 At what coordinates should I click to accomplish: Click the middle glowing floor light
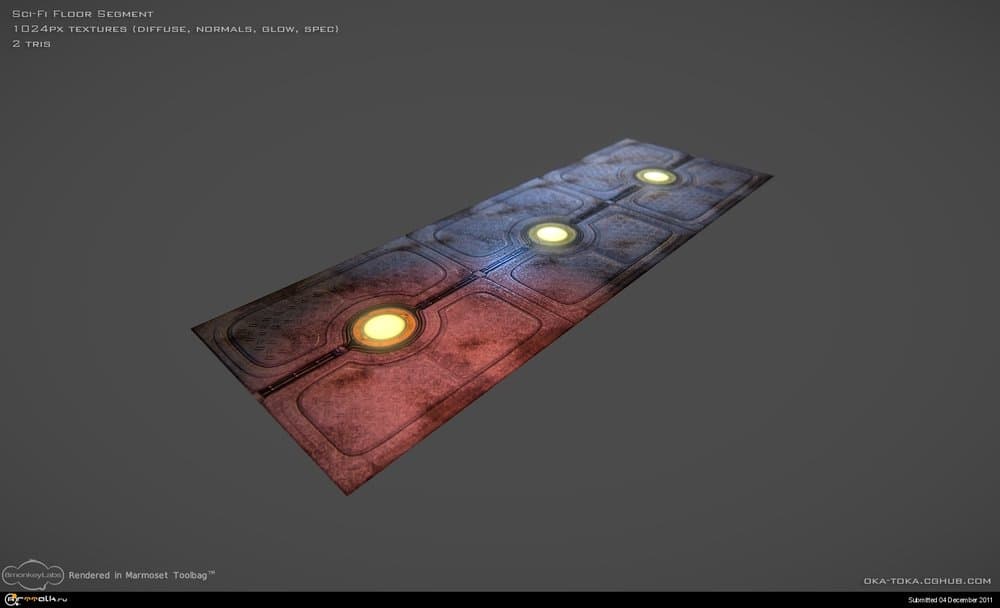[x=551, y=234]
